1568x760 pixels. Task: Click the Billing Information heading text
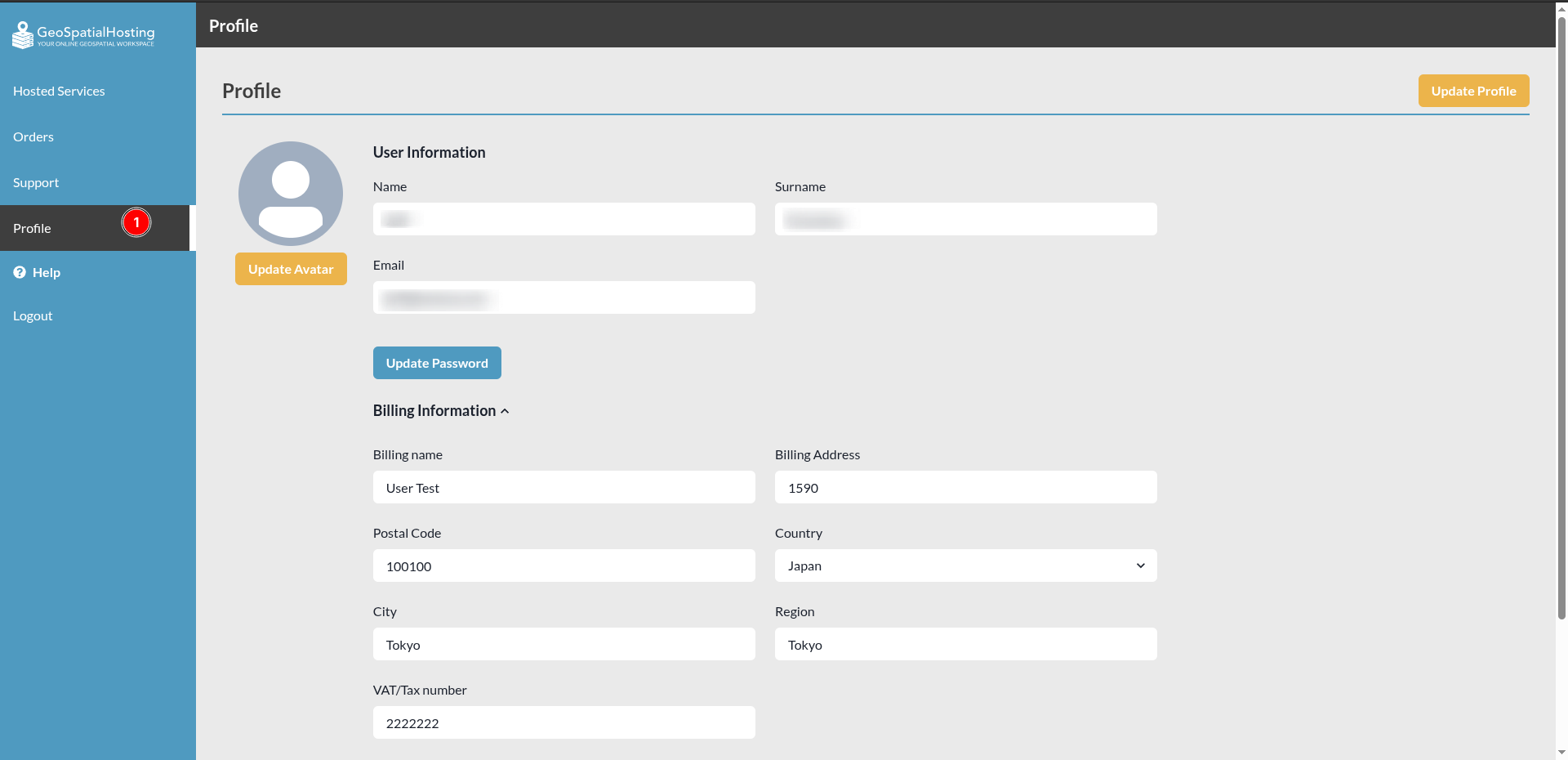pos(434,410)
